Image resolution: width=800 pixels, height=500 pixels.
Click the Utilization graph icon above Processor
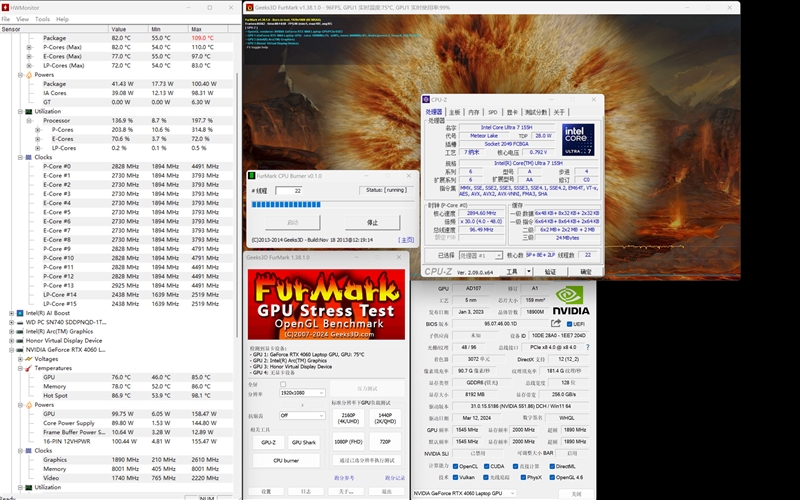pos(29,111)
